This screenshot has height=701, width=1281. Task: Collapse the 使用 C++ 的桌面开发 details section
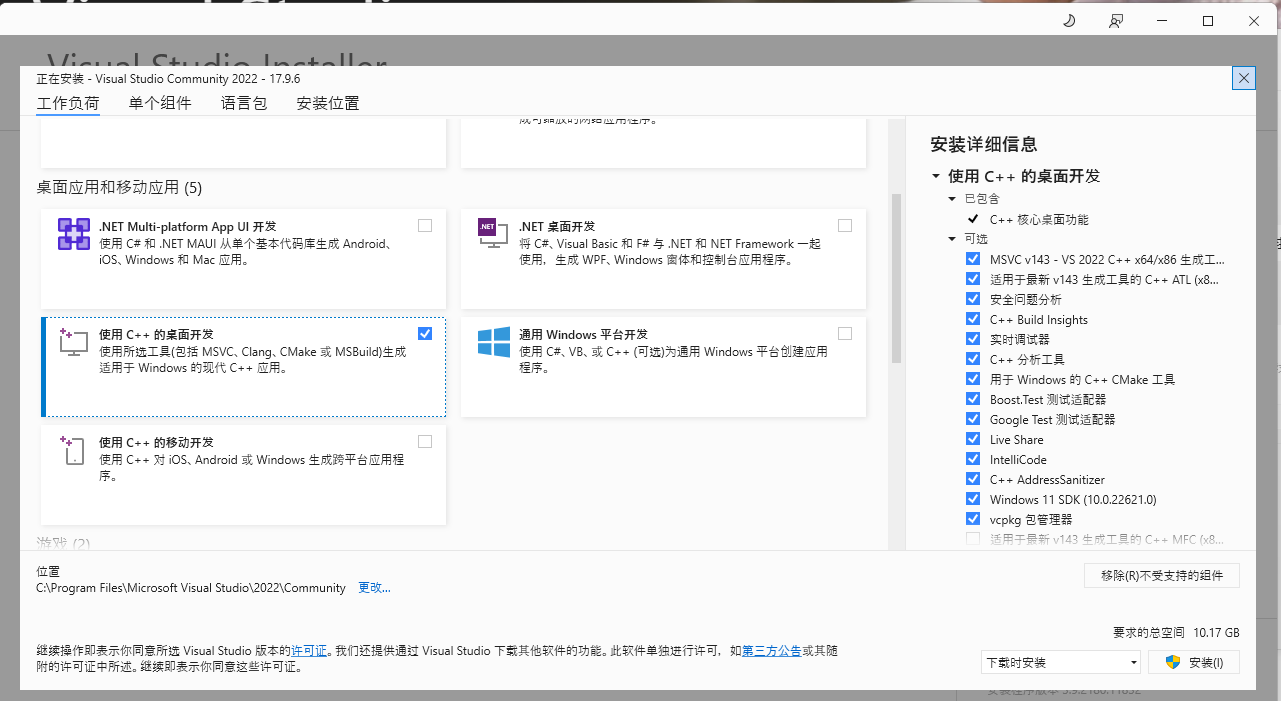tap(936, 176)
